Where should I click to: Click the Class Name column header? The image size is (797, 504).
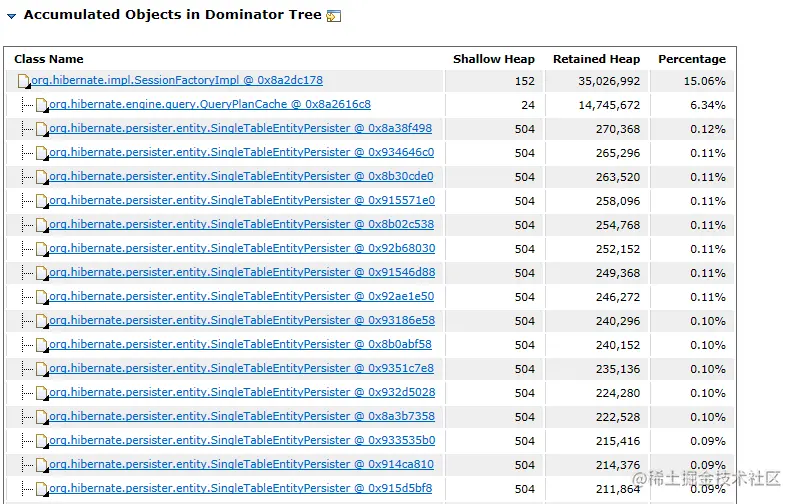49,59
